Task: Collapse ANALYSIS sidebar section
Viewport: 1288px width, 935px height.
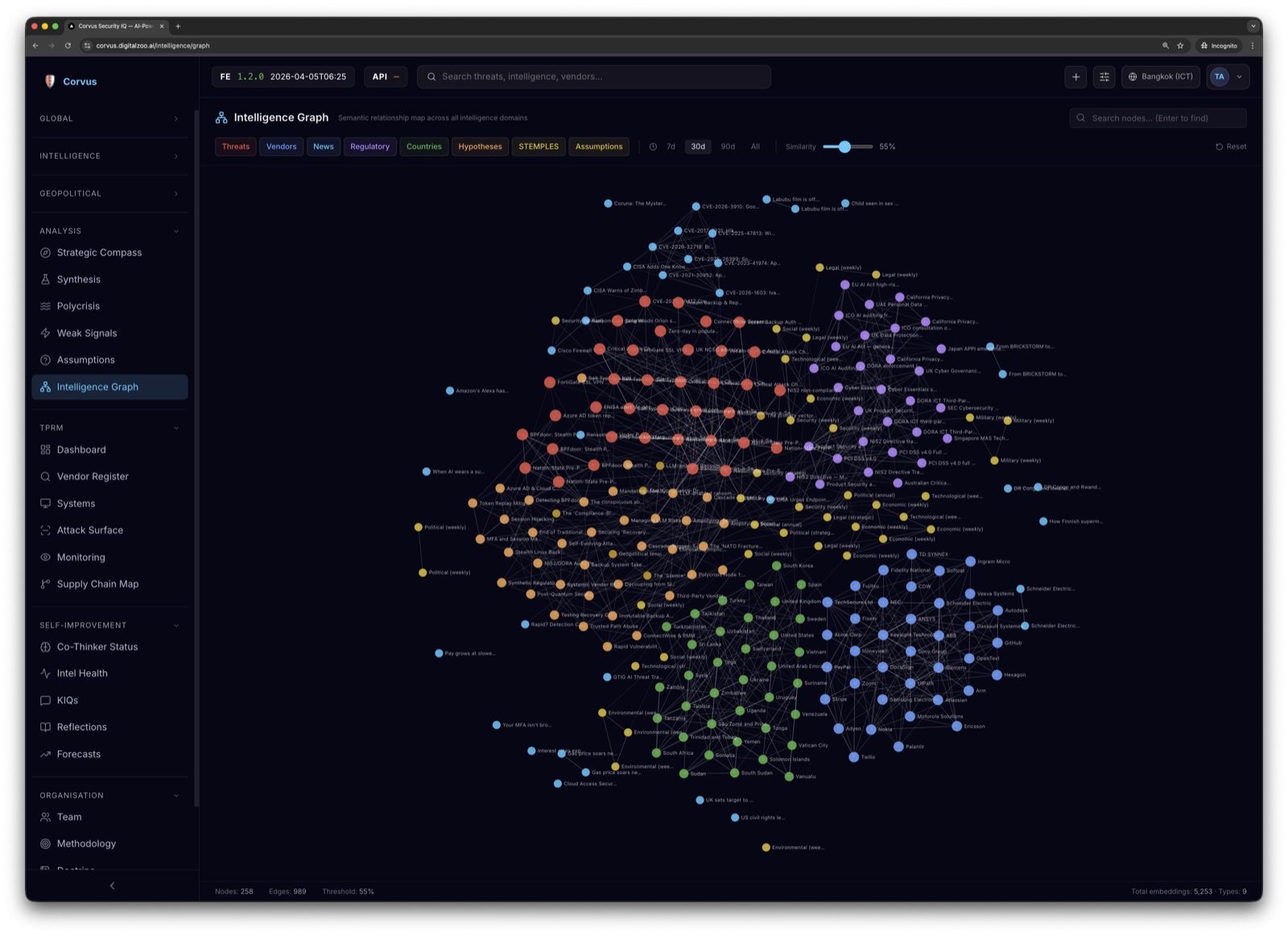Action: [x=109, y=231]
